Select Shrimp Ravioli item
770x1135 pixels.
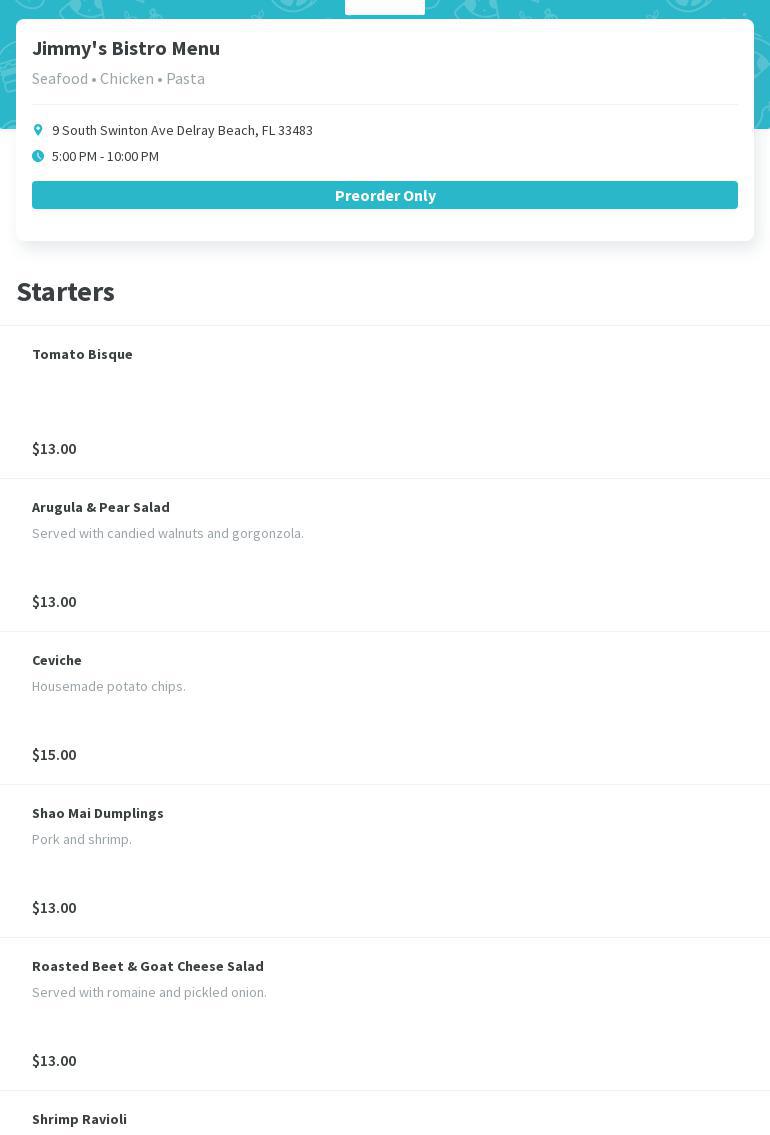pyautogui.click(x=79, y=1119)
